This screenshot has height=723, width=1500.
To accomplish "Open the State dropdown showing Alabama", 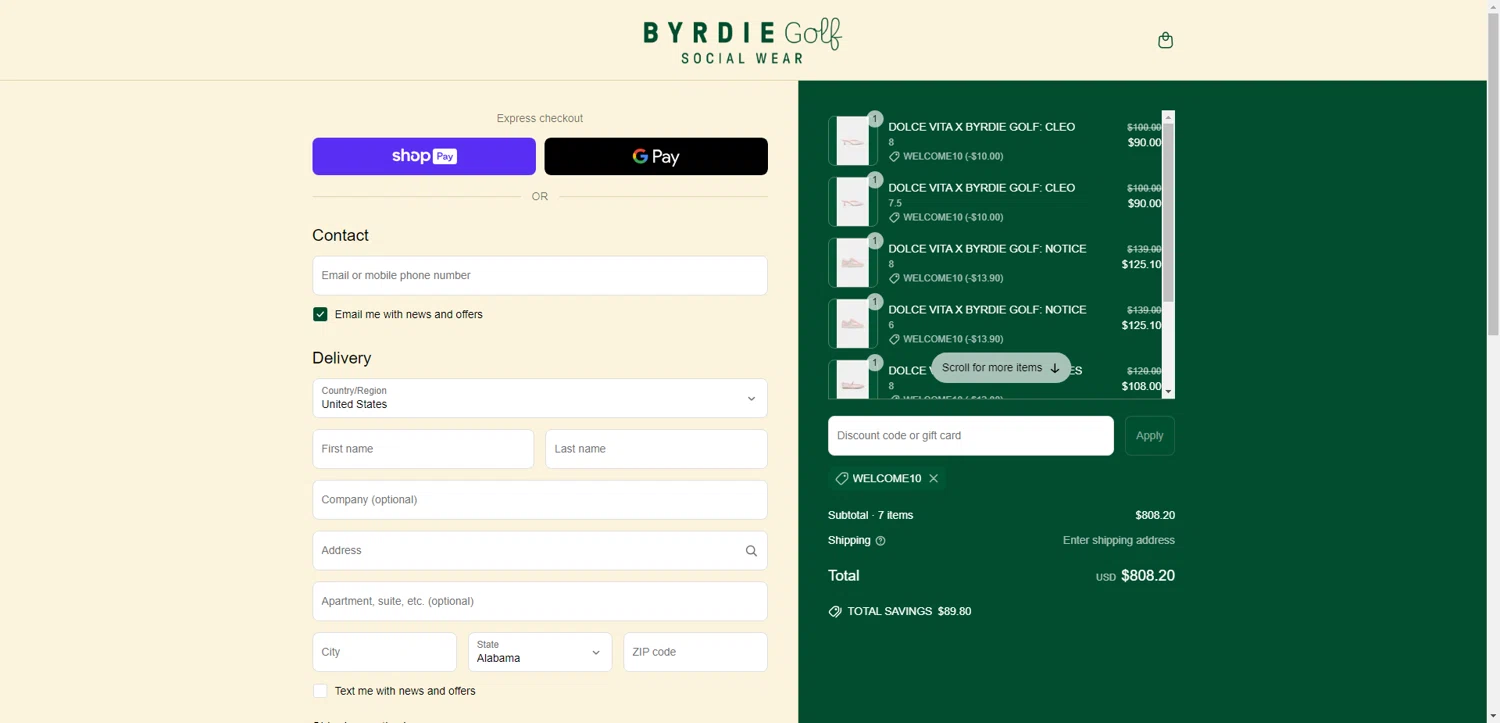I will [x=540, y=652].
